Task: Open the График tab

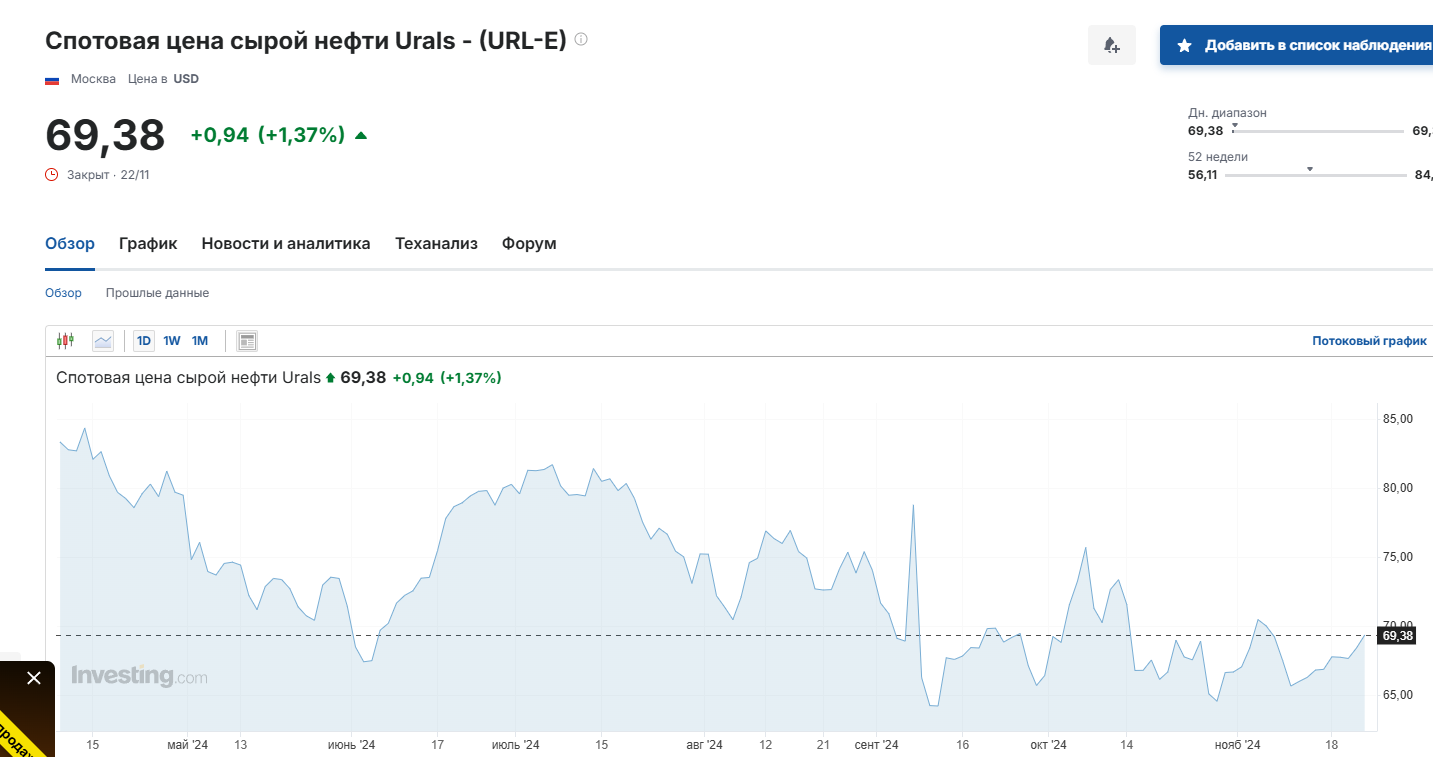Action: (x=148, y=243)
